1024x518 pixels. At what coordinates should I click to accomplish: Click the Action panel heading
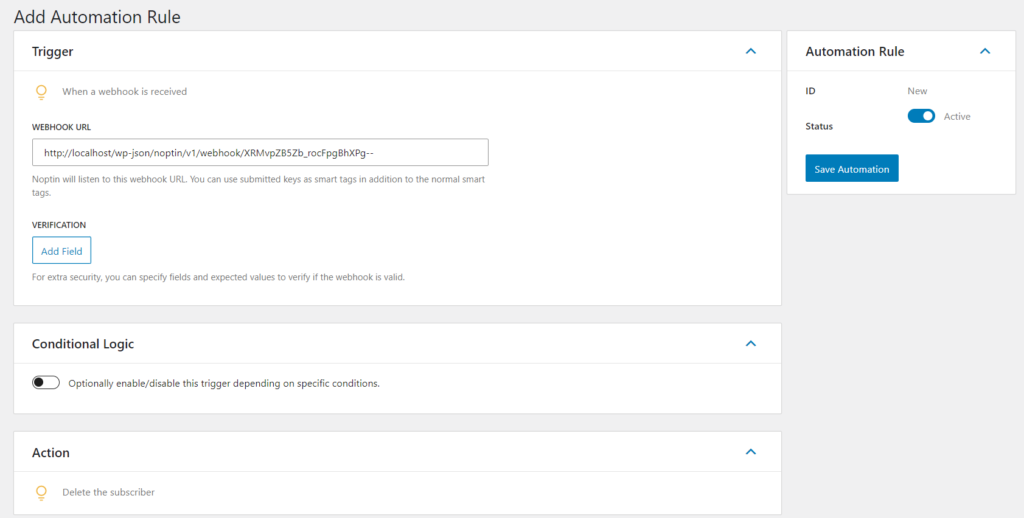[x=51, y=453]
